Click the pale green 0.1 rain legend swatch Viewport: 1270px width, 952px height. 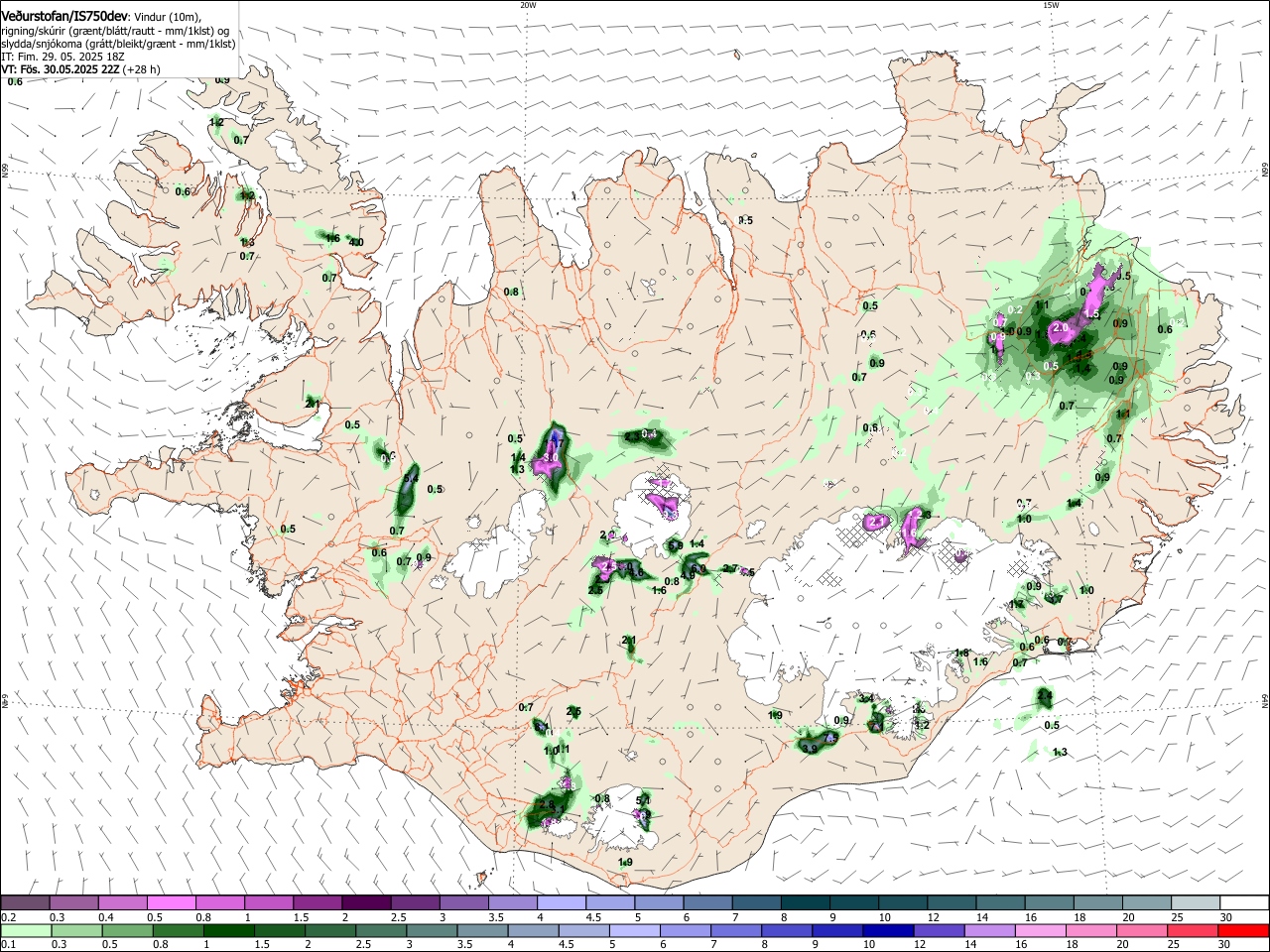[25, 931]
